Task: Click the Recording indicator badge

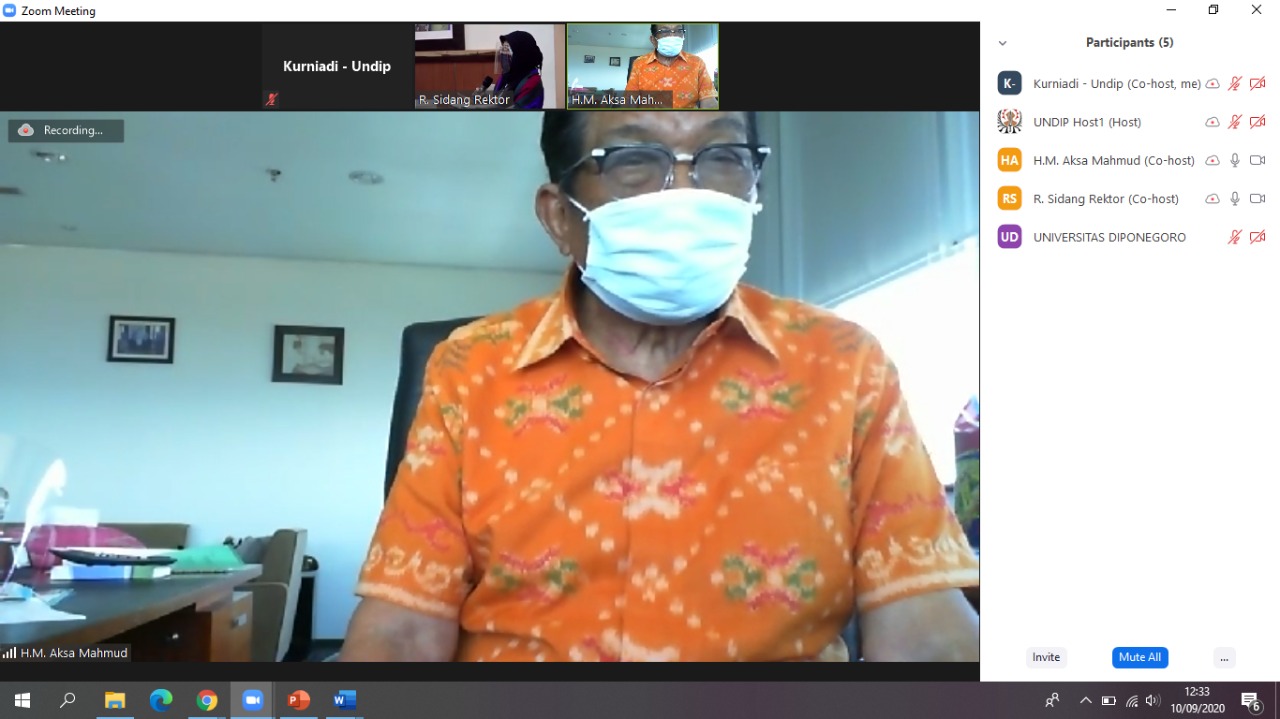Action: pos(66,130)
